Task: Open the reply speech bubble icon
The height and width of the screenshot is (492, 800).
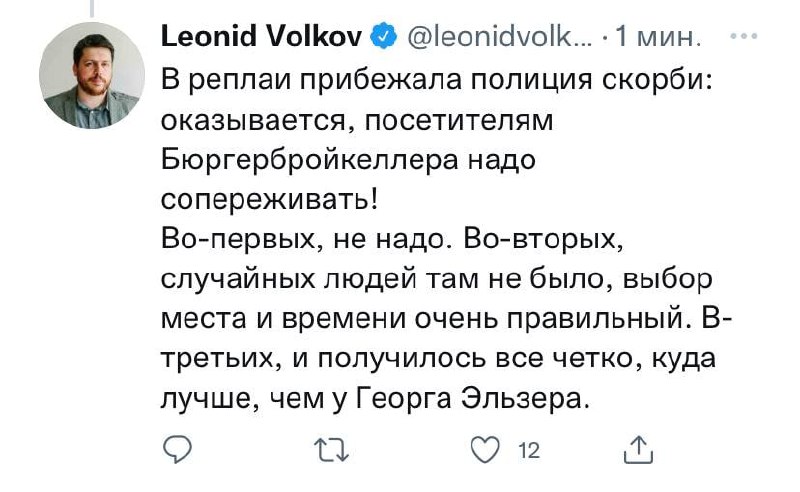Action: [x=178, y=450]
